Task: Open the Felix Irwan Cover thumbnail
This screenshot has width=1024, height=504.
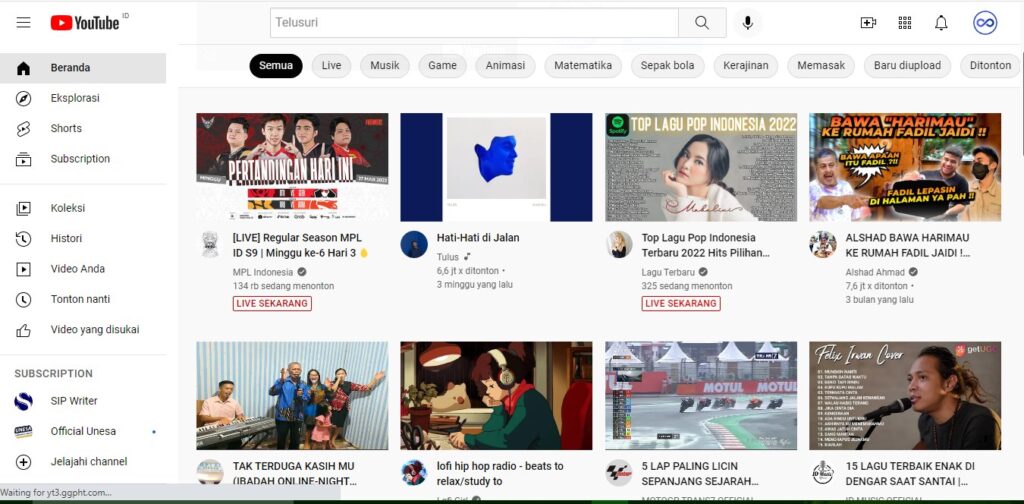Action: [905, 396]
